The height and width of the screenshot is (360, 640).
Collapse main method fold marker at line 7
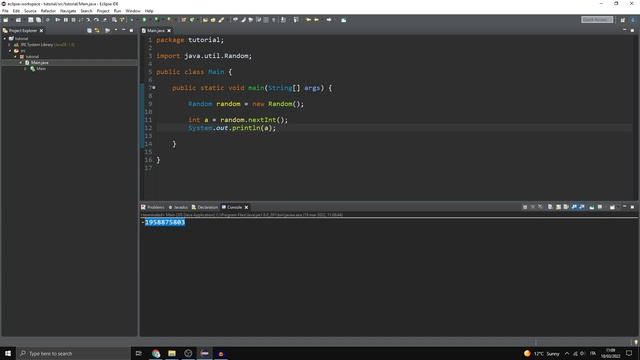tap(154, 88)
